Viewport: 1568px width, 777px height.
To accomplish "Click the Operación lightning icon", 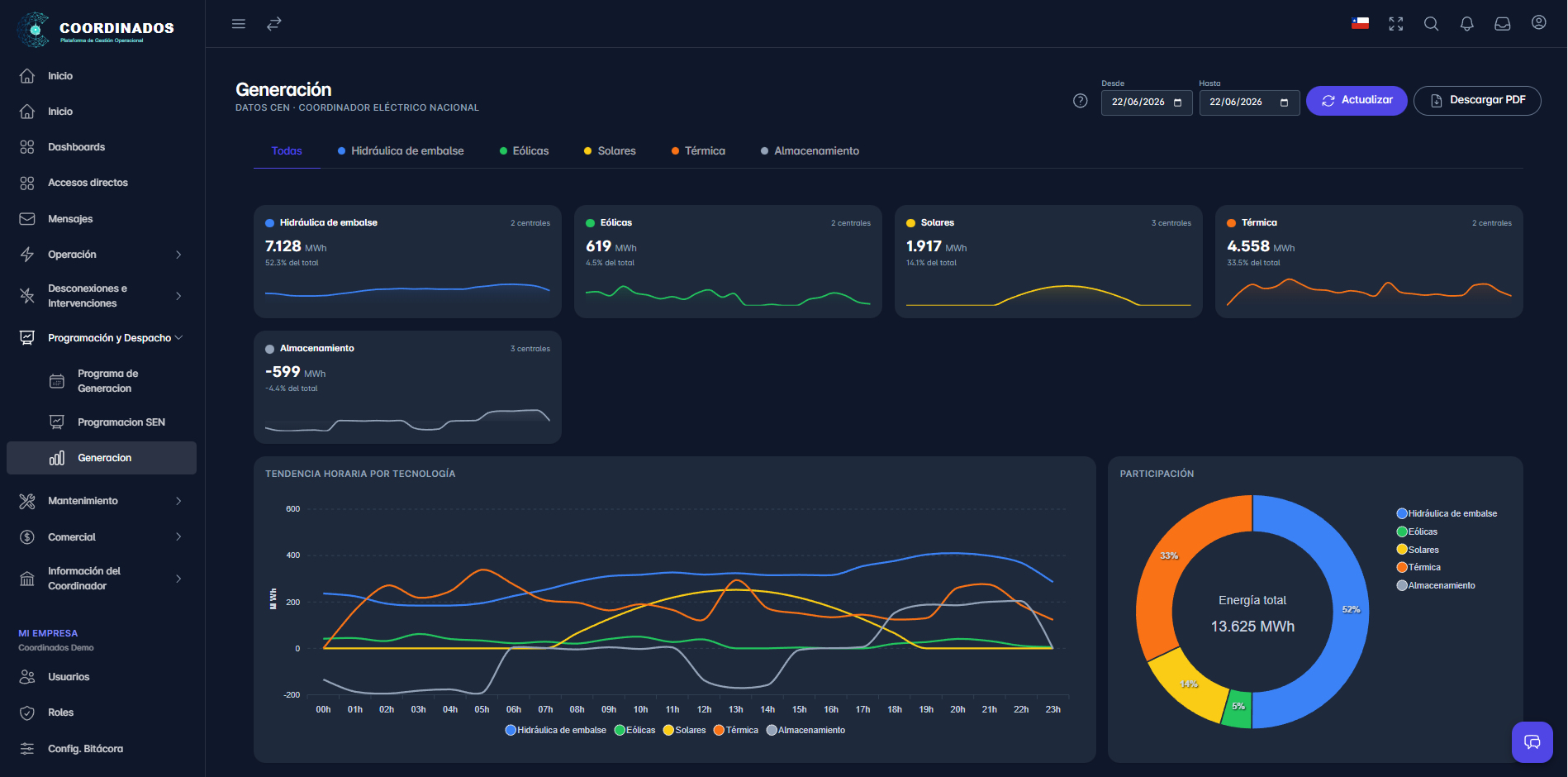I will tap(27, 255).
